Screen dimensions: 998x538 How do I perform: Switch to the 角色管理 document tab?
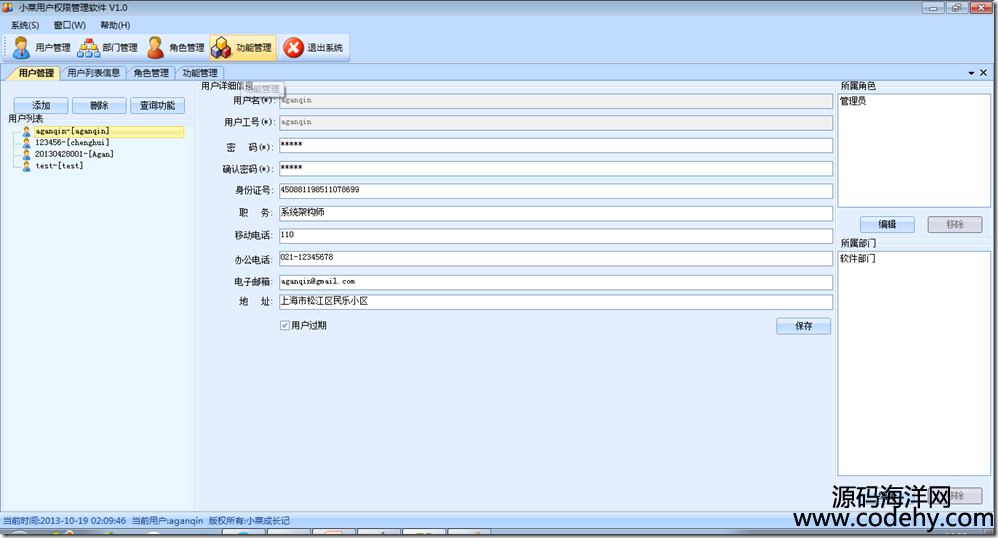pos(151,73)
